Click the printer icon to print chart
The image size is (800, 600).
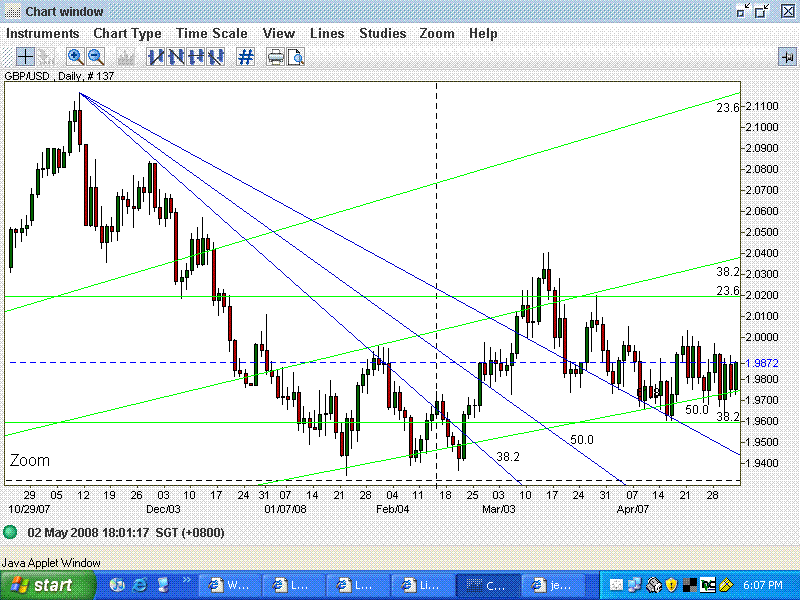[276, 57]
